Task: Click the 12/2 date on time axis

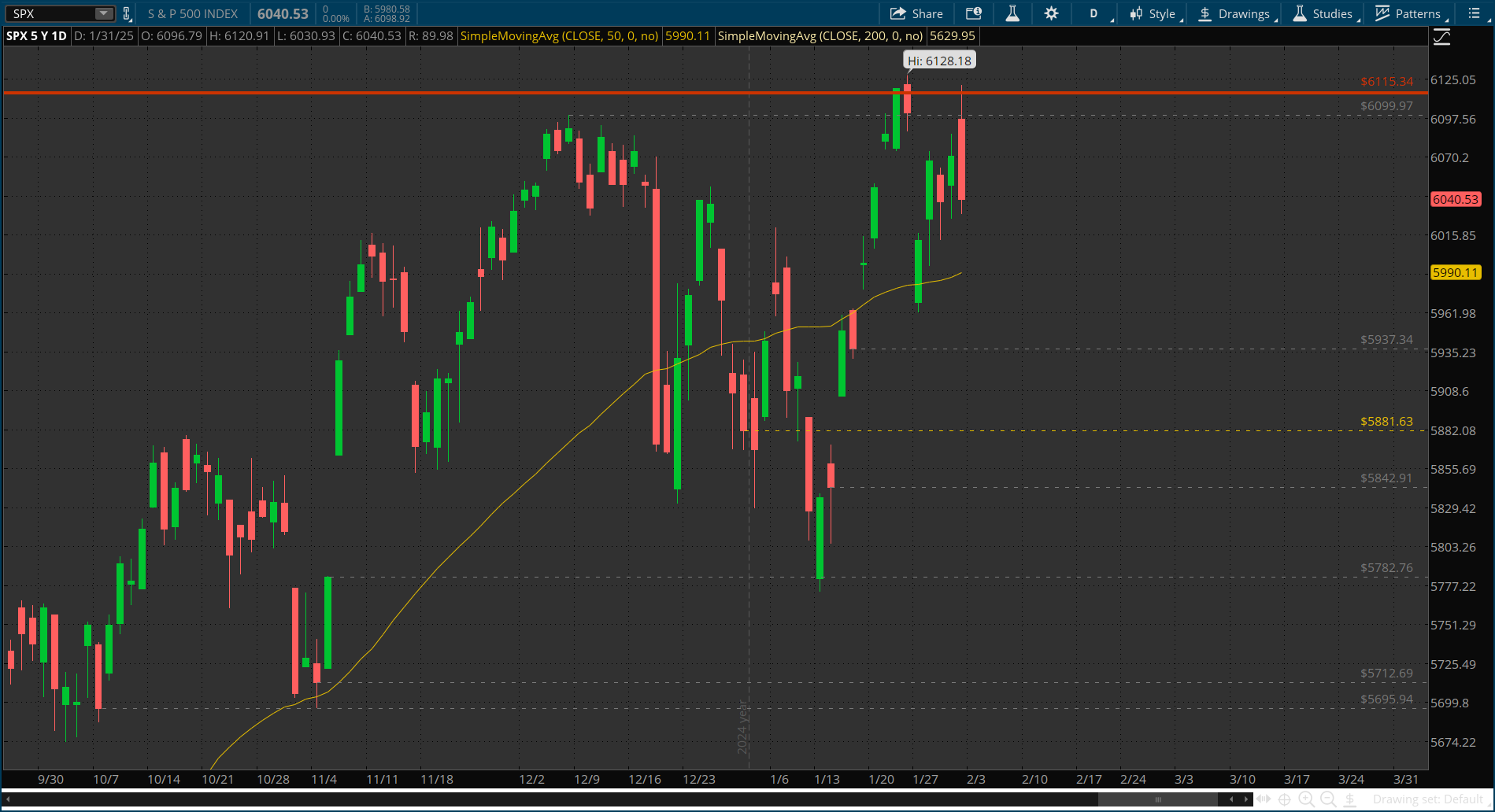Action: [531, 779]
